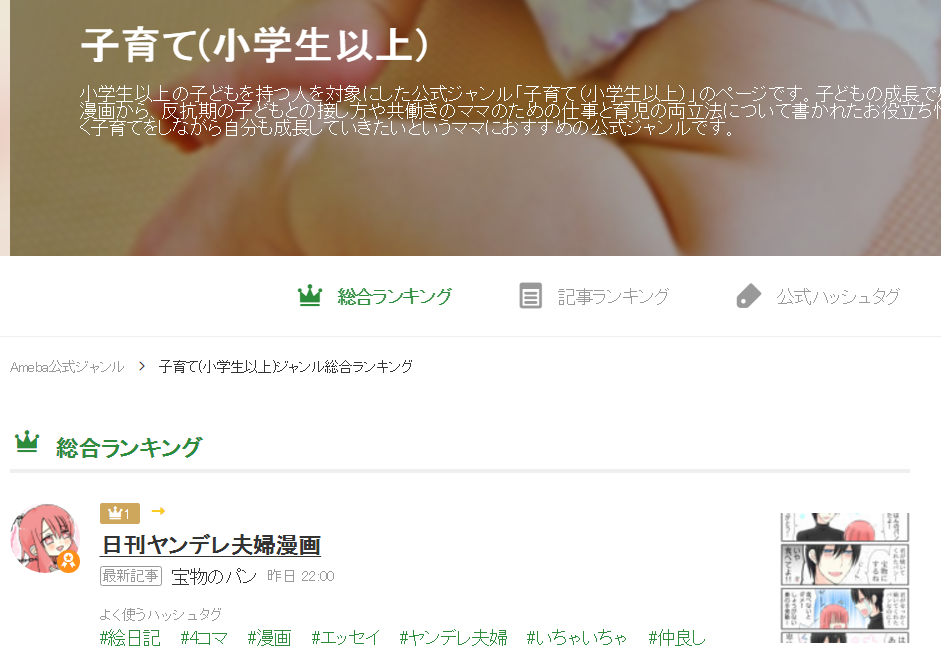Open blog 日刊ヤンデレ夫婦漫画
This screenshot has width=941, height=668.
pos(211,545)
